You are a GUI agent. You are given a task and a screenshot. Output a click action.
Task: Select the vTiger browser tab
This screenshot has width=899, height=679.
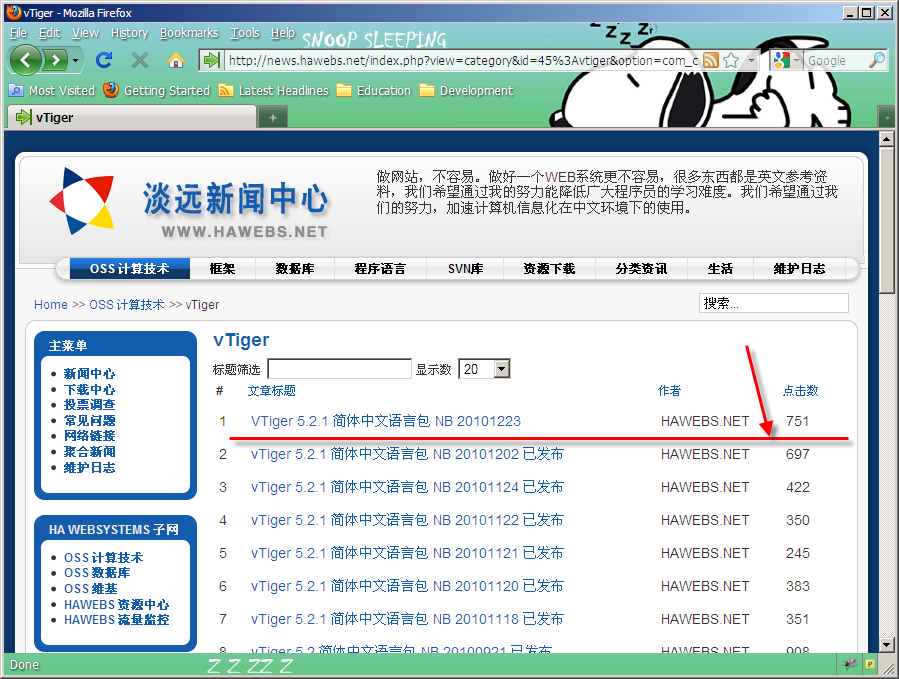coord(131,118)
